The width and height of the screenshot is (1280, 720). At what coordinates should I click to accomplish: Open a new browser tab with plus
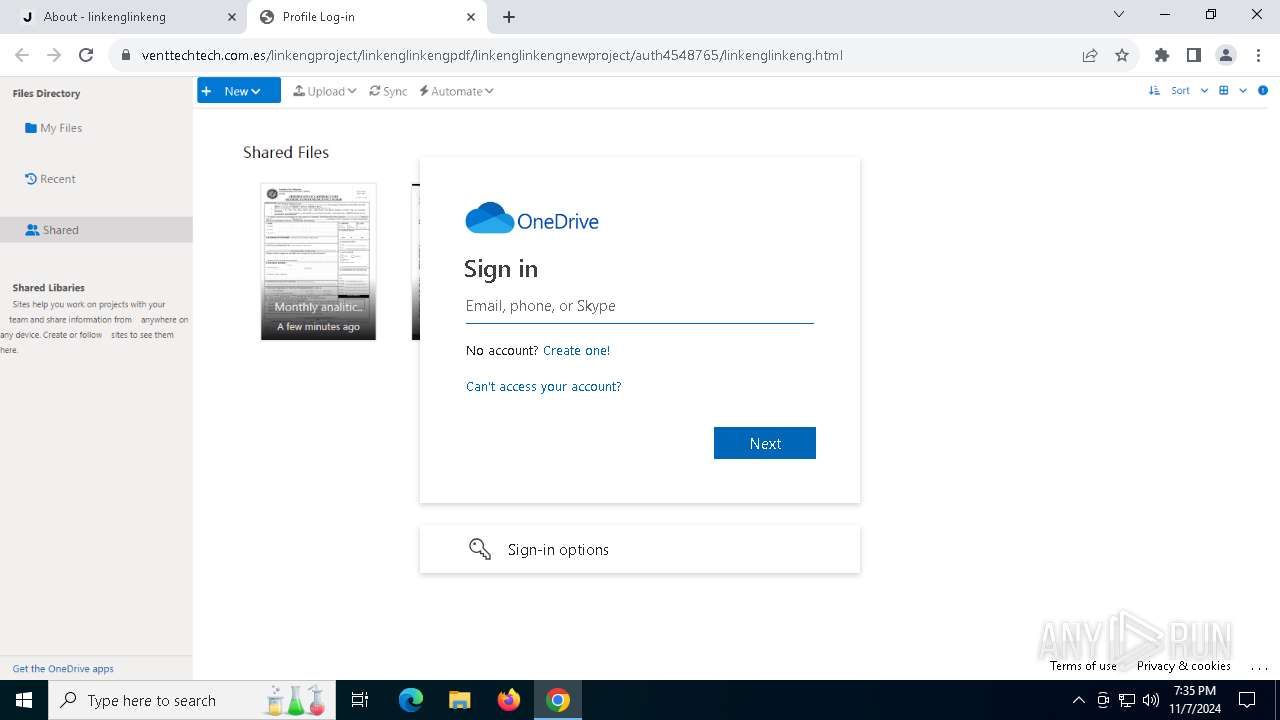coord(509,17)
